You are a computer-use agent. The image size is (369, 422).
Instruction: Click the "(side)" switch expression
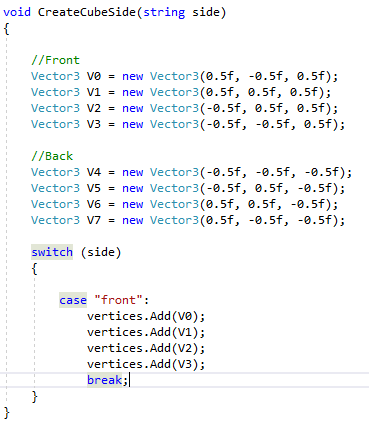tap(101, 252)
